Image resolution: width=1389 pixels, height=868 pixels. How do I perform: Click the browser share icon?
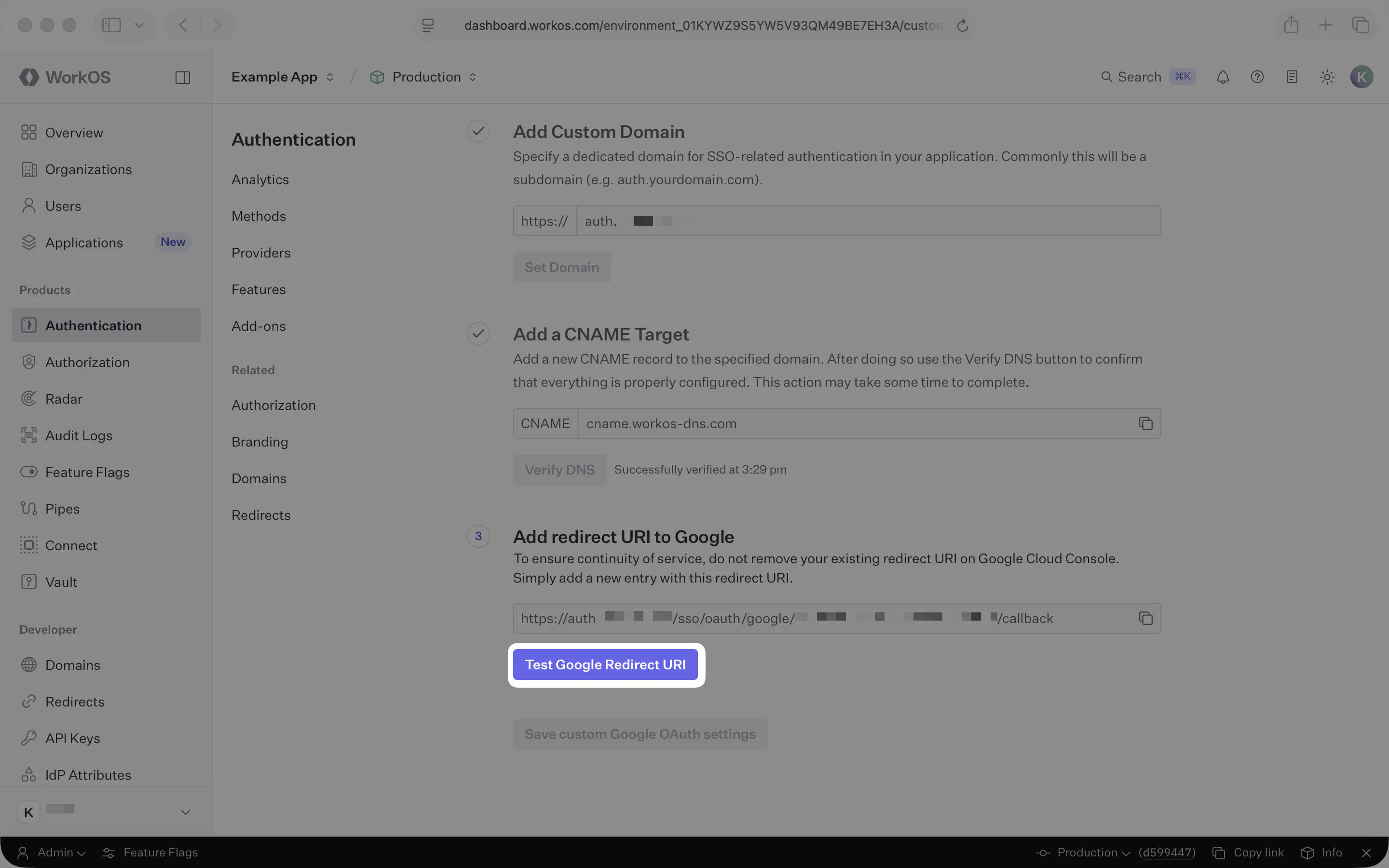(1291, 25)
